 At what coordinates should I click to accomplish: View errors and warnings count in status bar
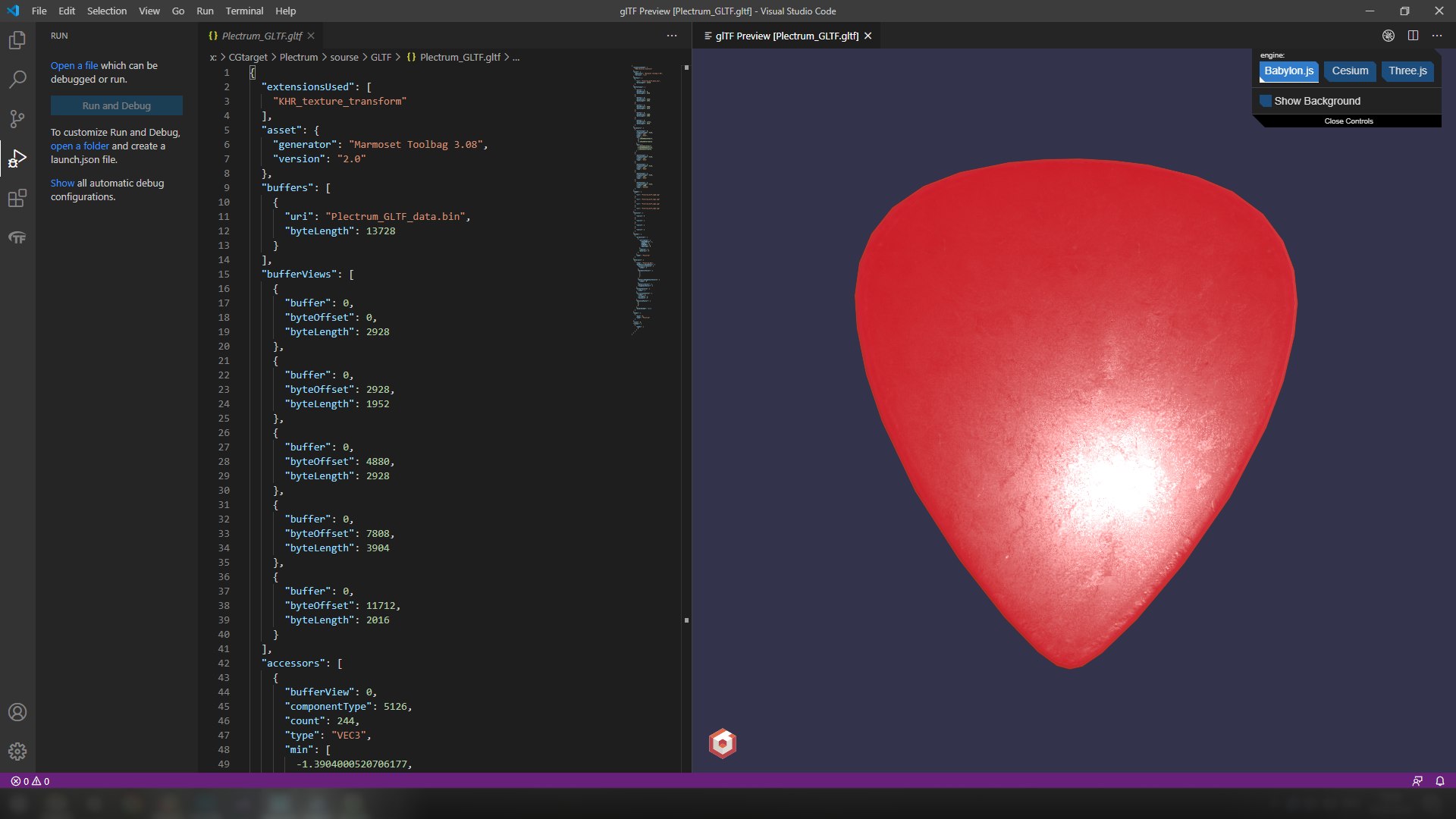[x=30, y=781]
